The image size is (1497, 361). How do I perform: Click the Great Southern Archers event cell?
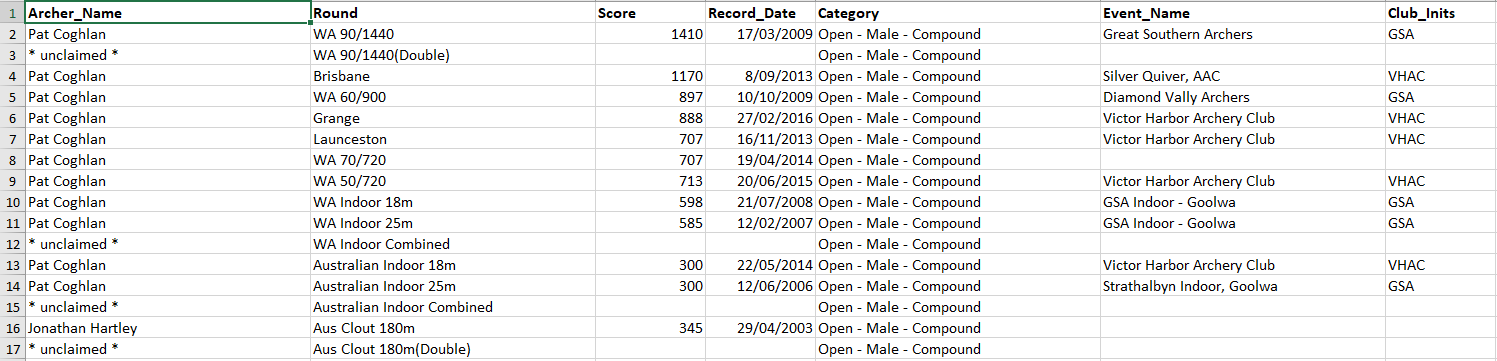tap(1242, 34)
